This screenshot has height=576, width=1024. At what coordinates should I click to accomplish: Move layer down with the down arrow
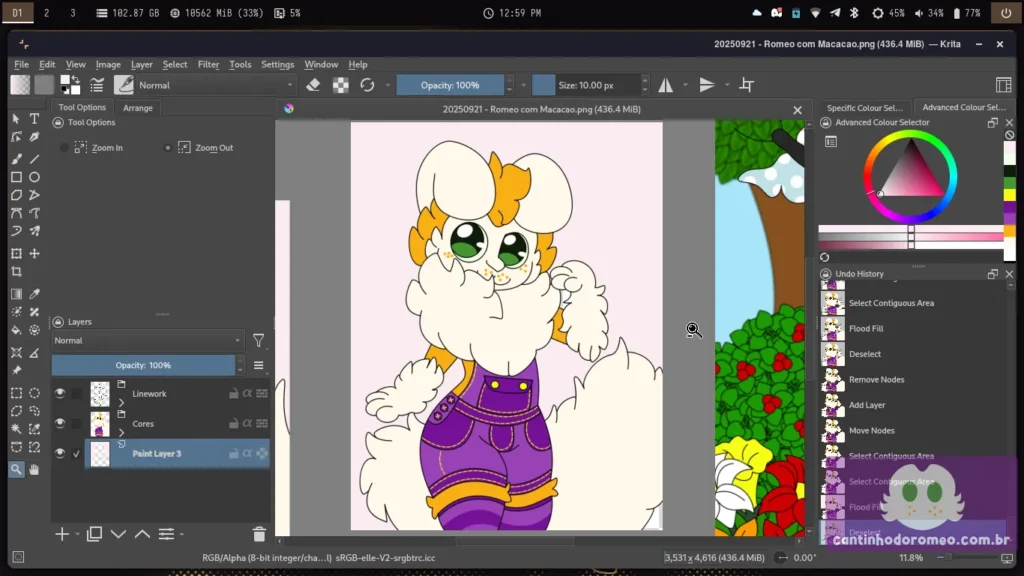118,534
